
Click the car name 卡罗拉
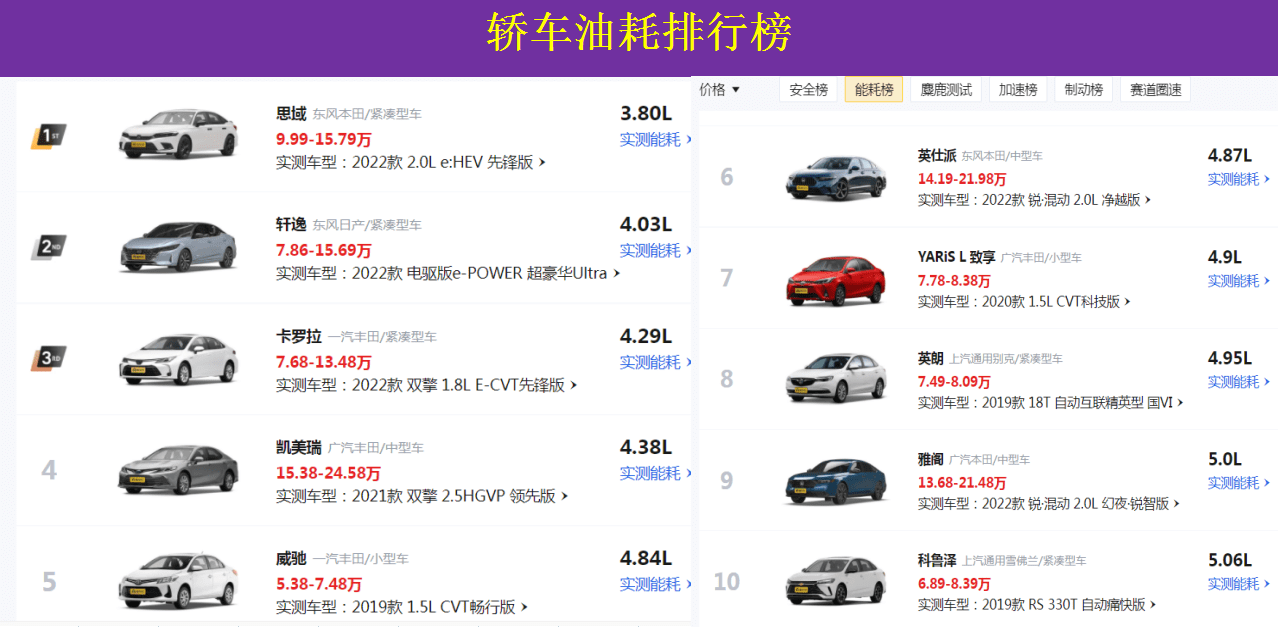point(299,336)
